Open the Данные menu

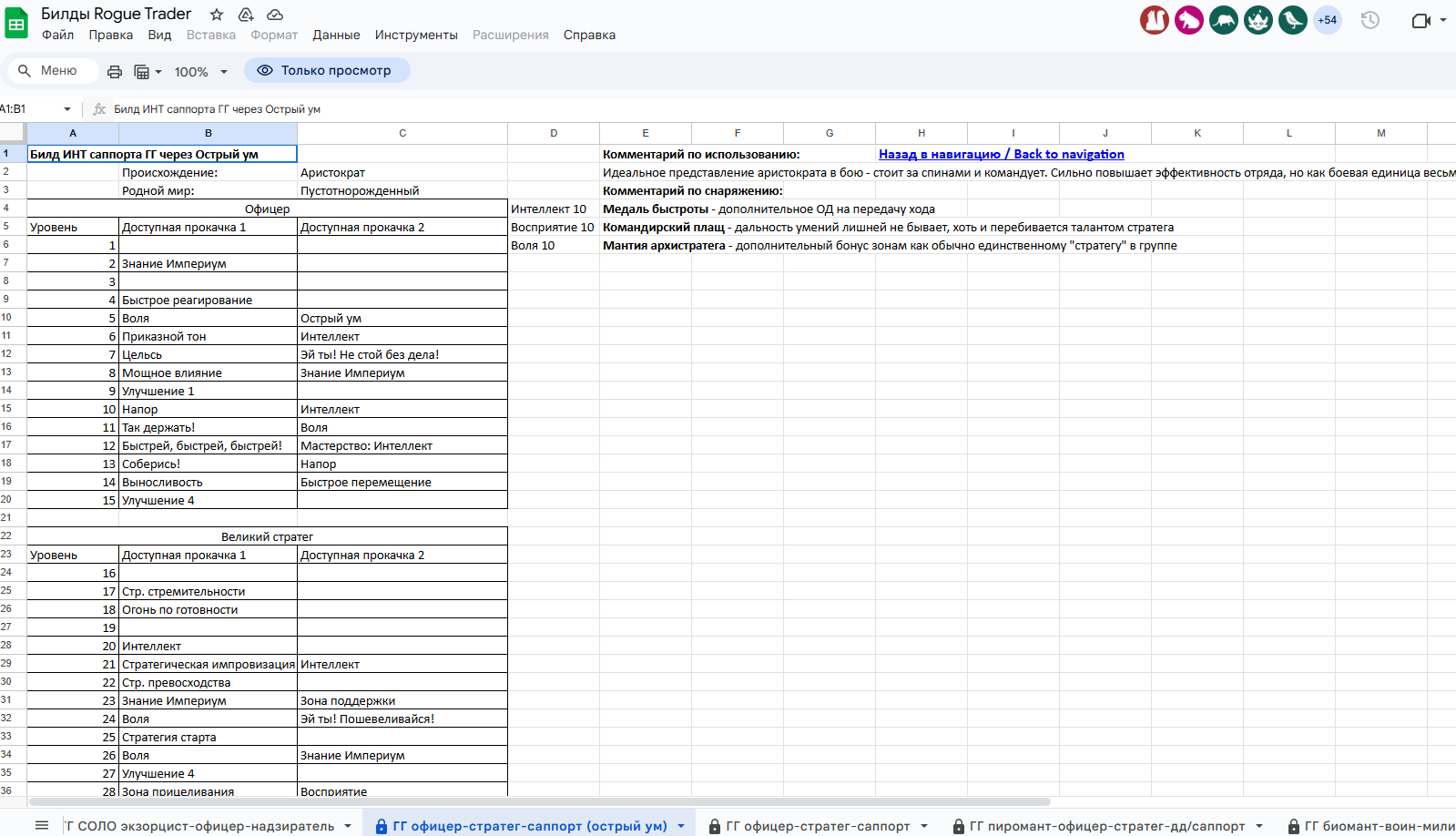pos(336,35)
